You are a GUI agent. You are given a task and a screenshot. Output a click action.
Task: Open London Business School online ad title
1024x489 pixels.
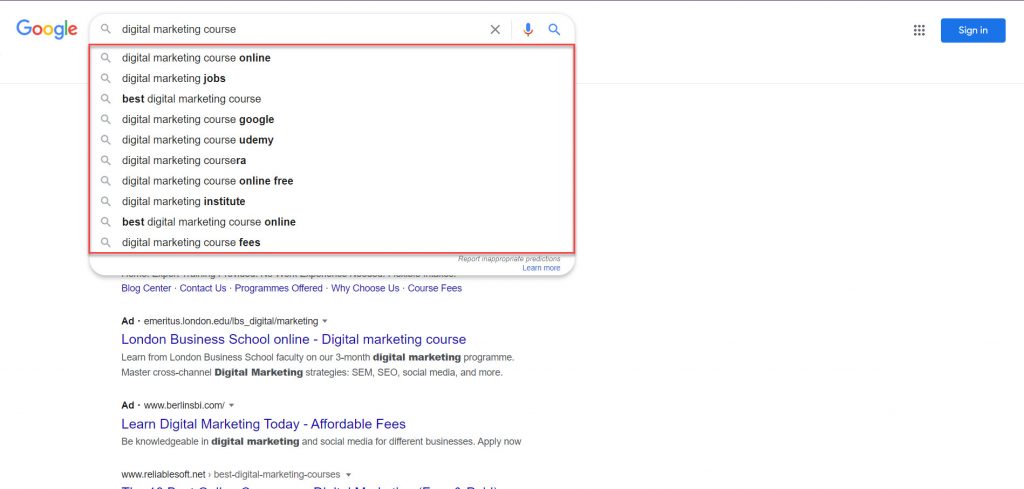(294, 339)
